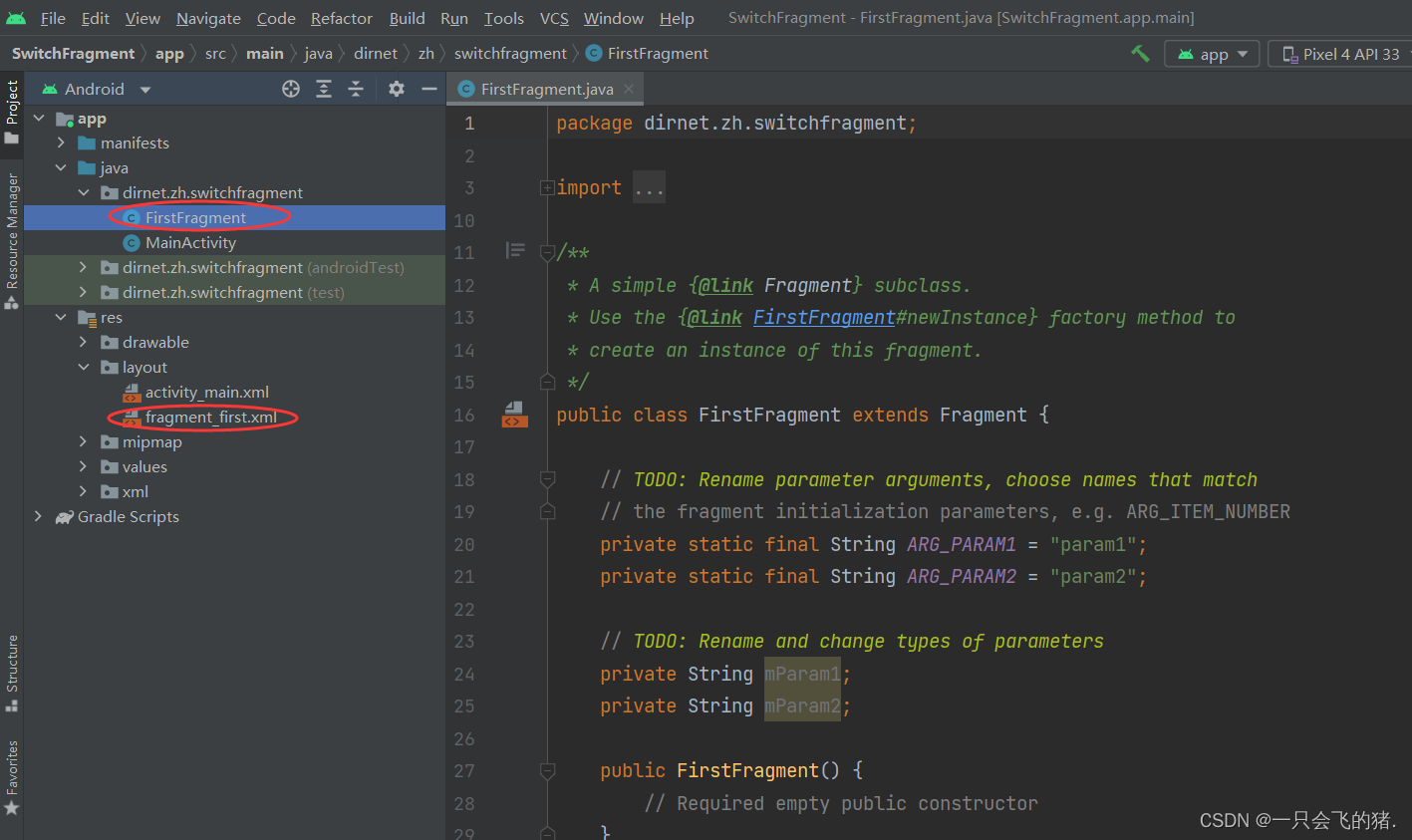Click line number 16 in the gutter

coord(464,415)
